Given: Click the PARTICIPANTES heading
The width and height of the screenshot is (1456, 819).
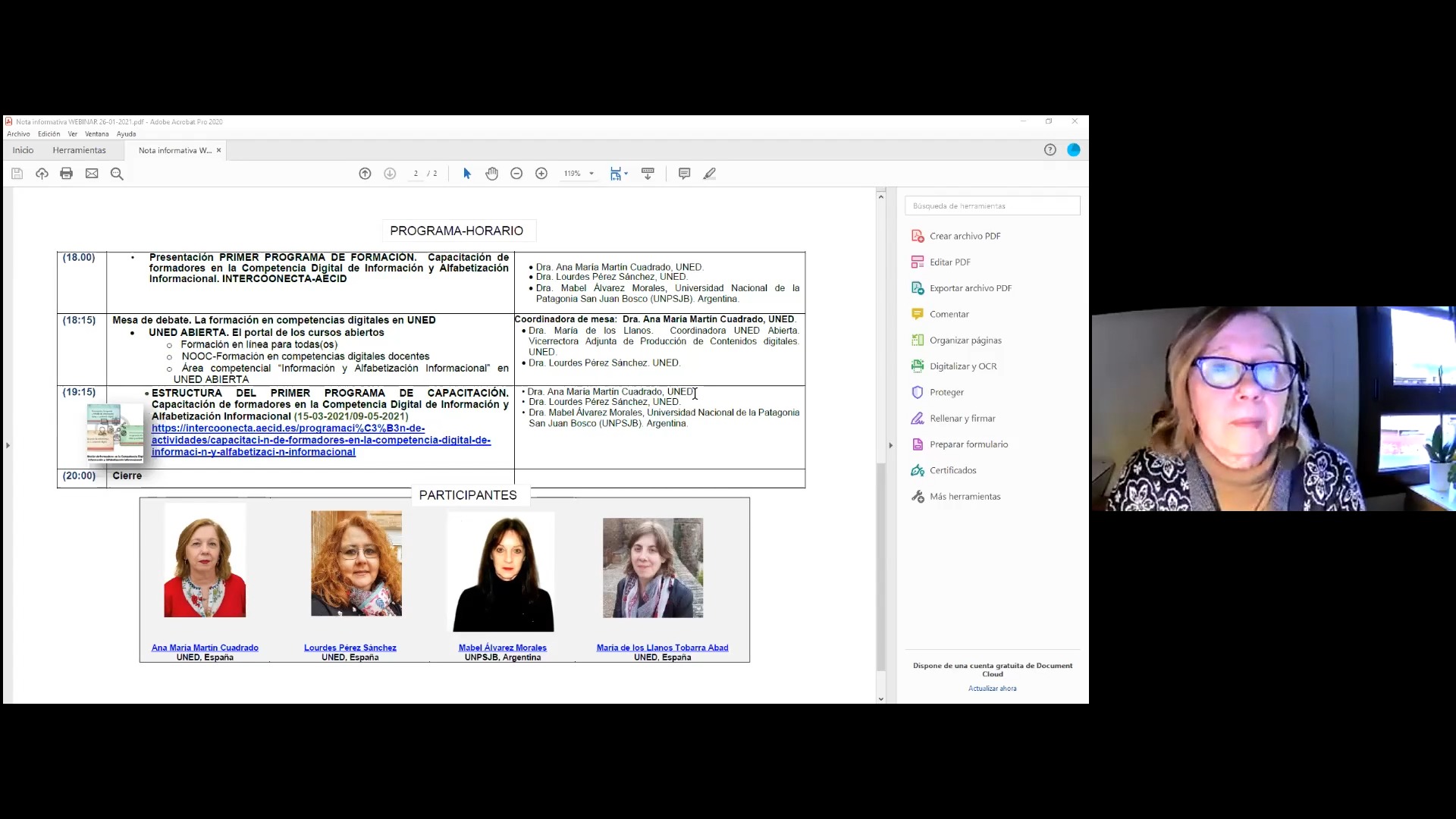Looking at the screenshot, I should (468, 495).
